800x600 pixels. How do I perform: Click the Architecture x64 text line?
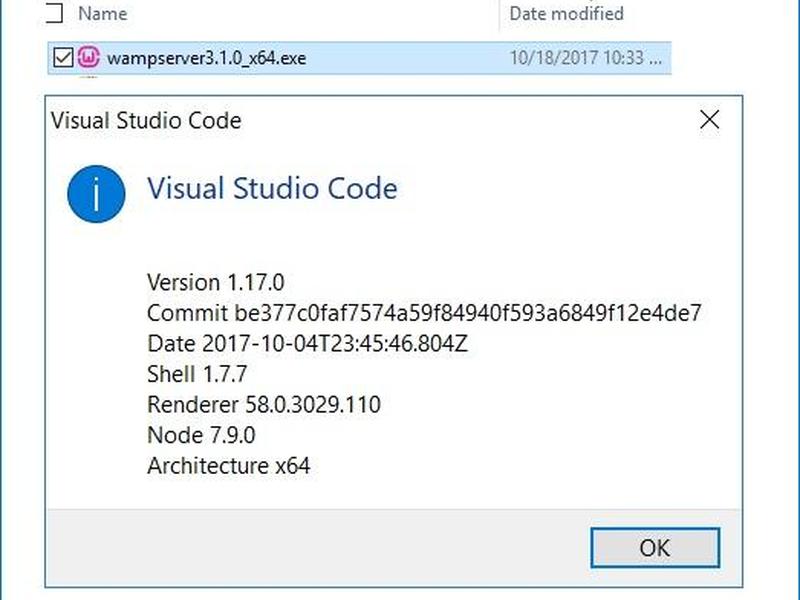click(229, 466)
